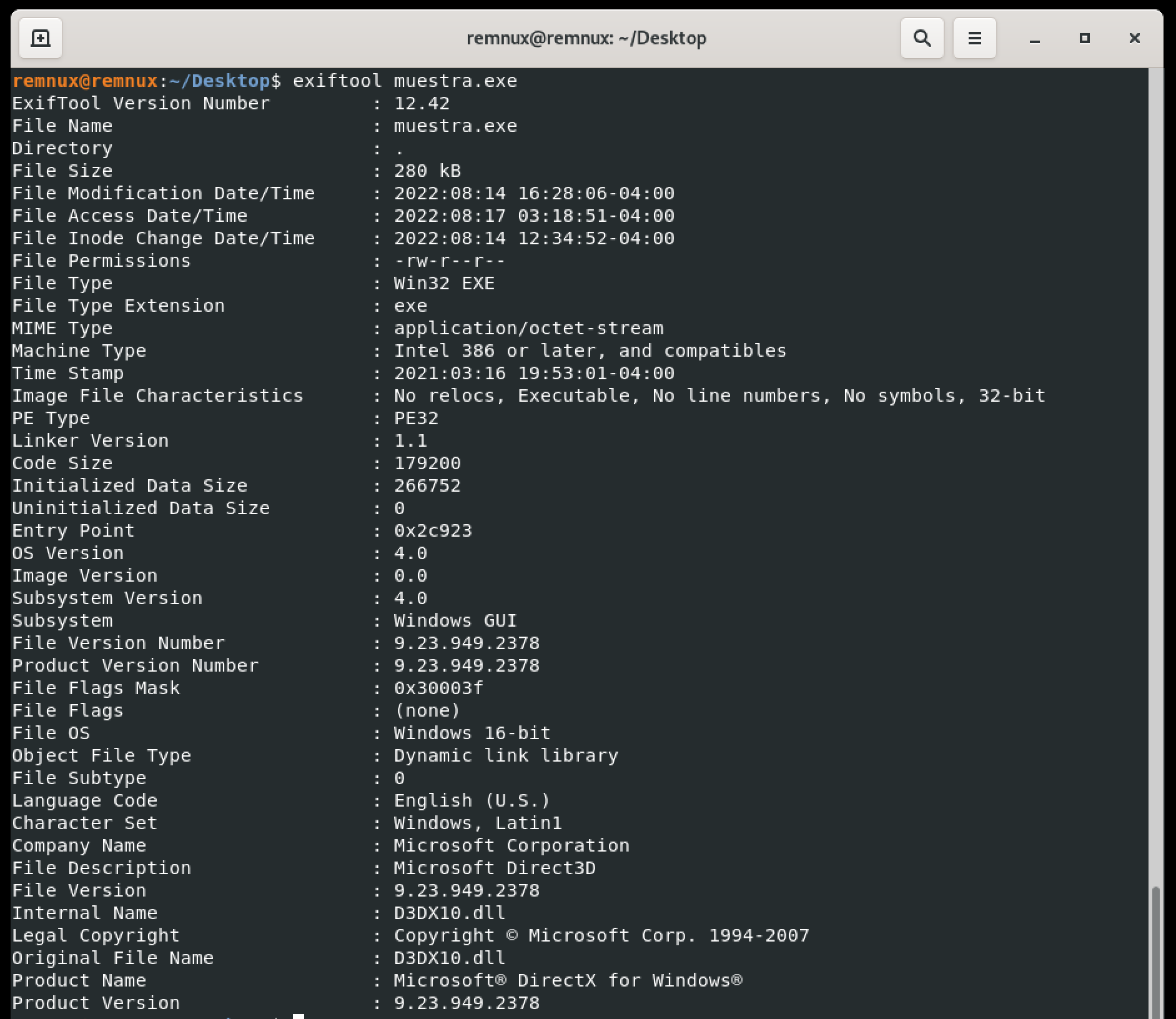This screenshot has height=1019, width=1176.
Task: Click the Linker Version value 1.1
Action: point(410,440)
